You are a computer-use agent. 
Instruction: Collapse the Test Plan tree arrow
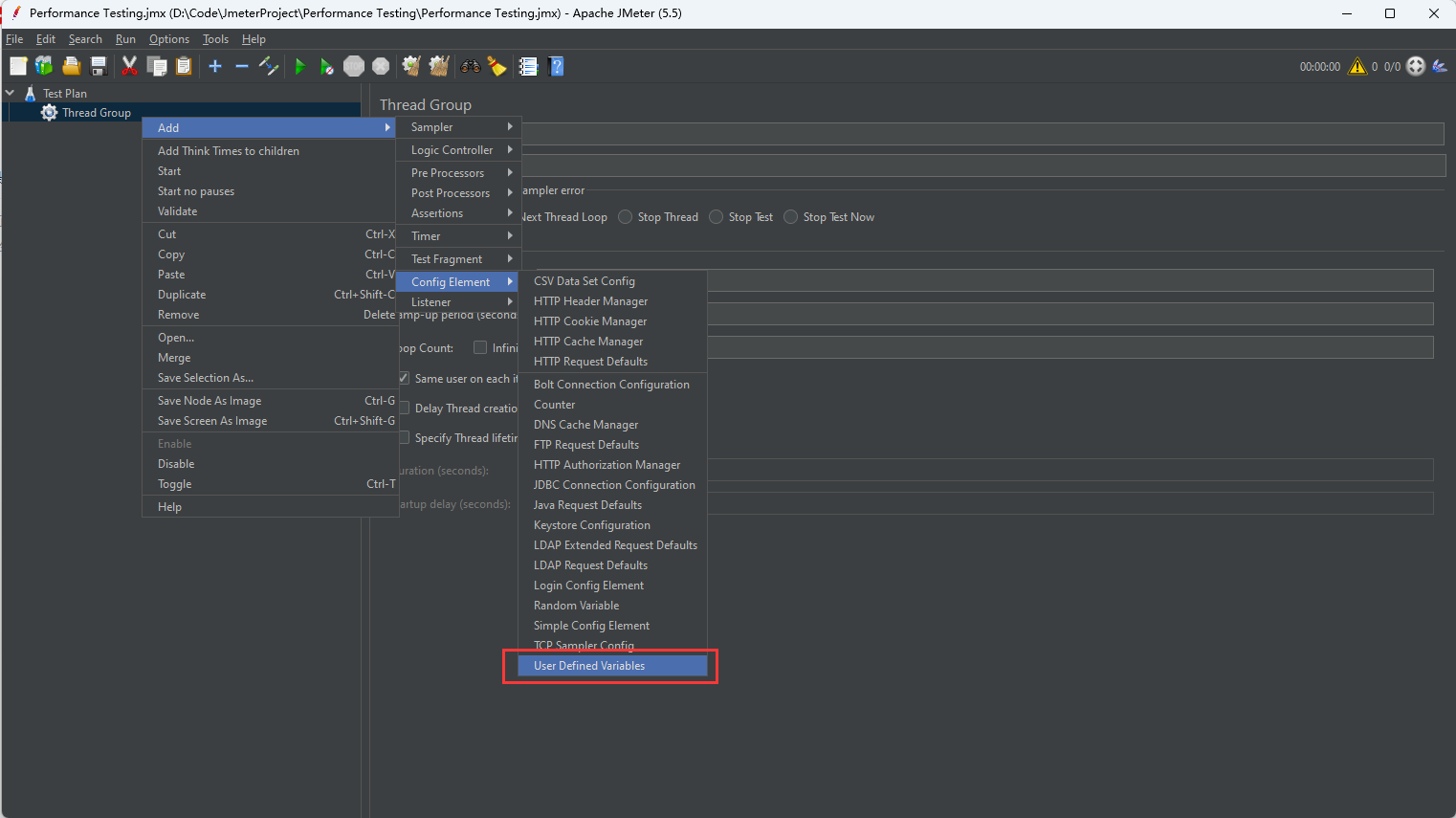(10, 93)
